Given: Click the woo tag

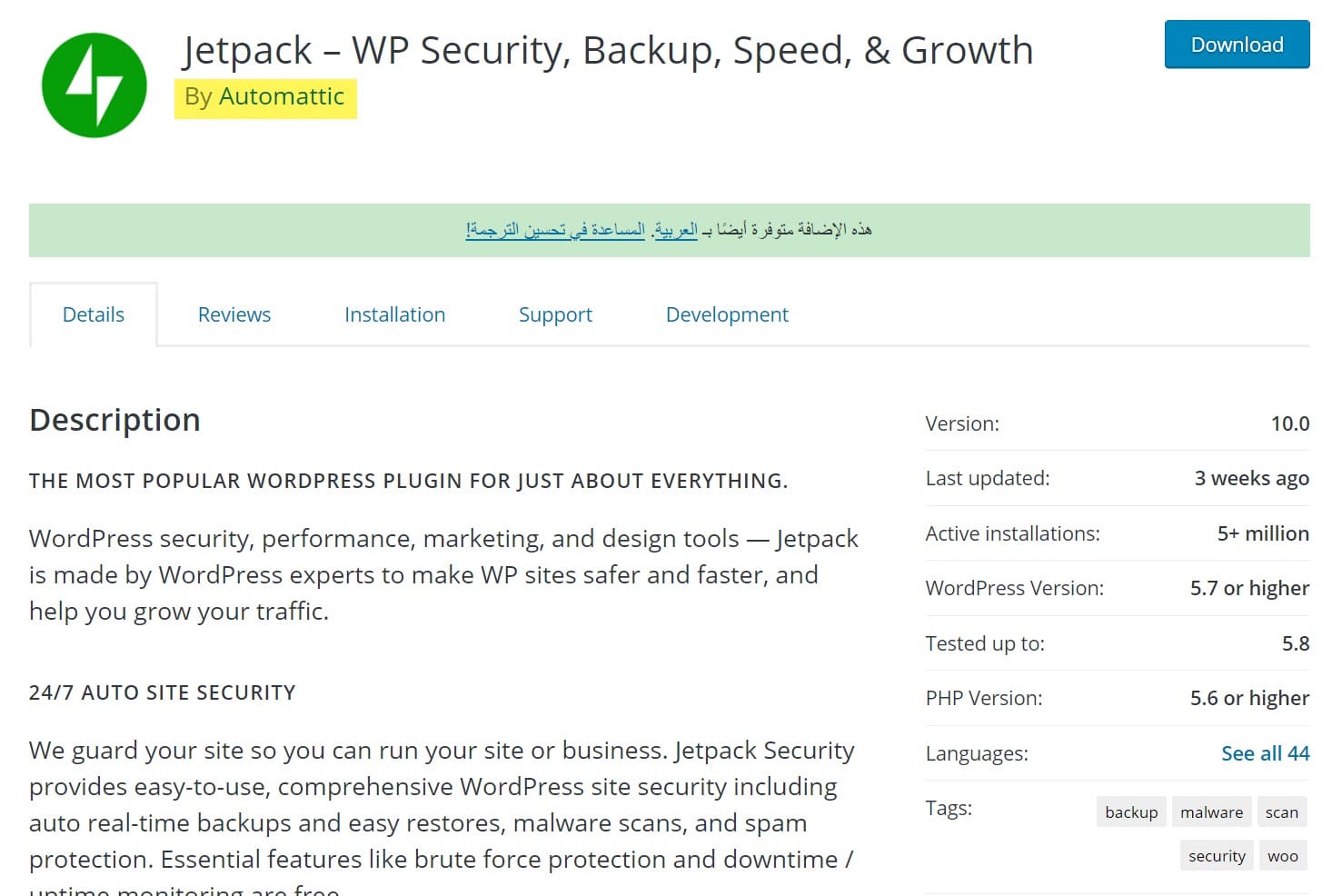Looking at the screenshot, I should [1282, 856].
